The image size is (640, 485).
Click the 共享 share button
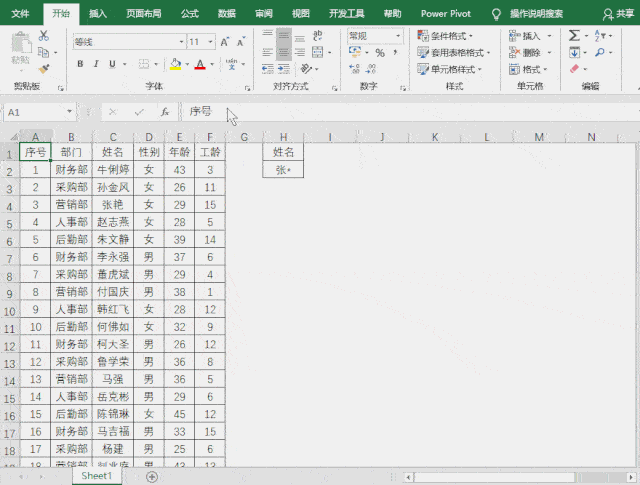click(618, 14)
